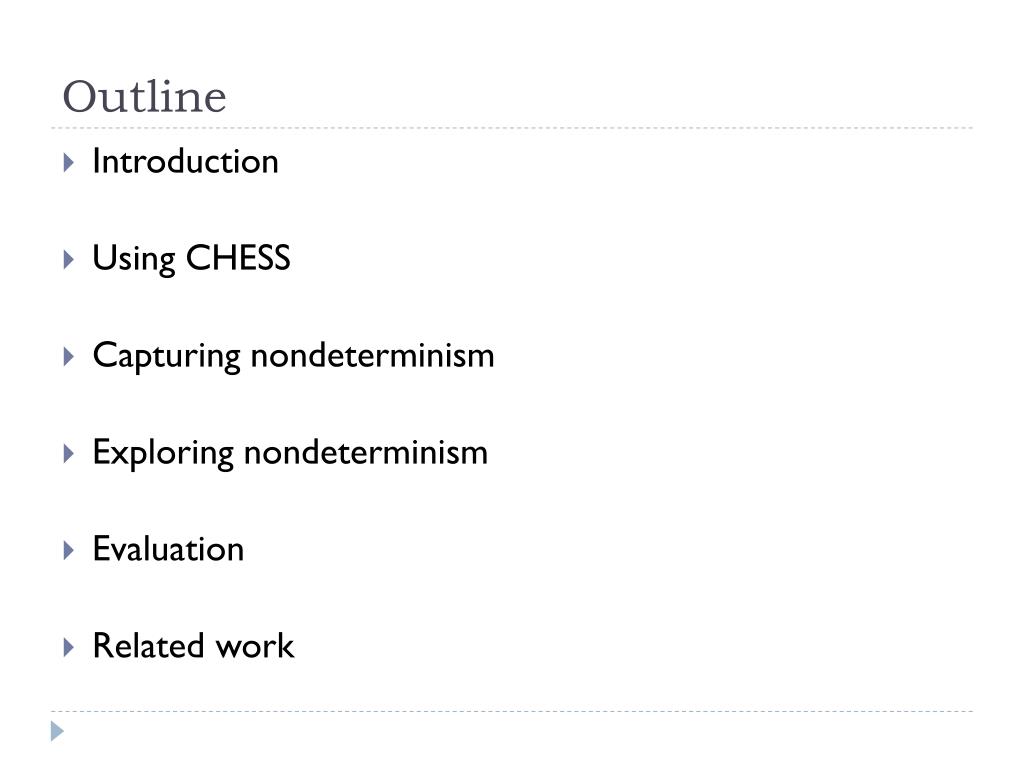This screenshot has width=1024, height=768.
Task: Click the word nondeterminism after Exploring
Action: (x=366, y=452)
